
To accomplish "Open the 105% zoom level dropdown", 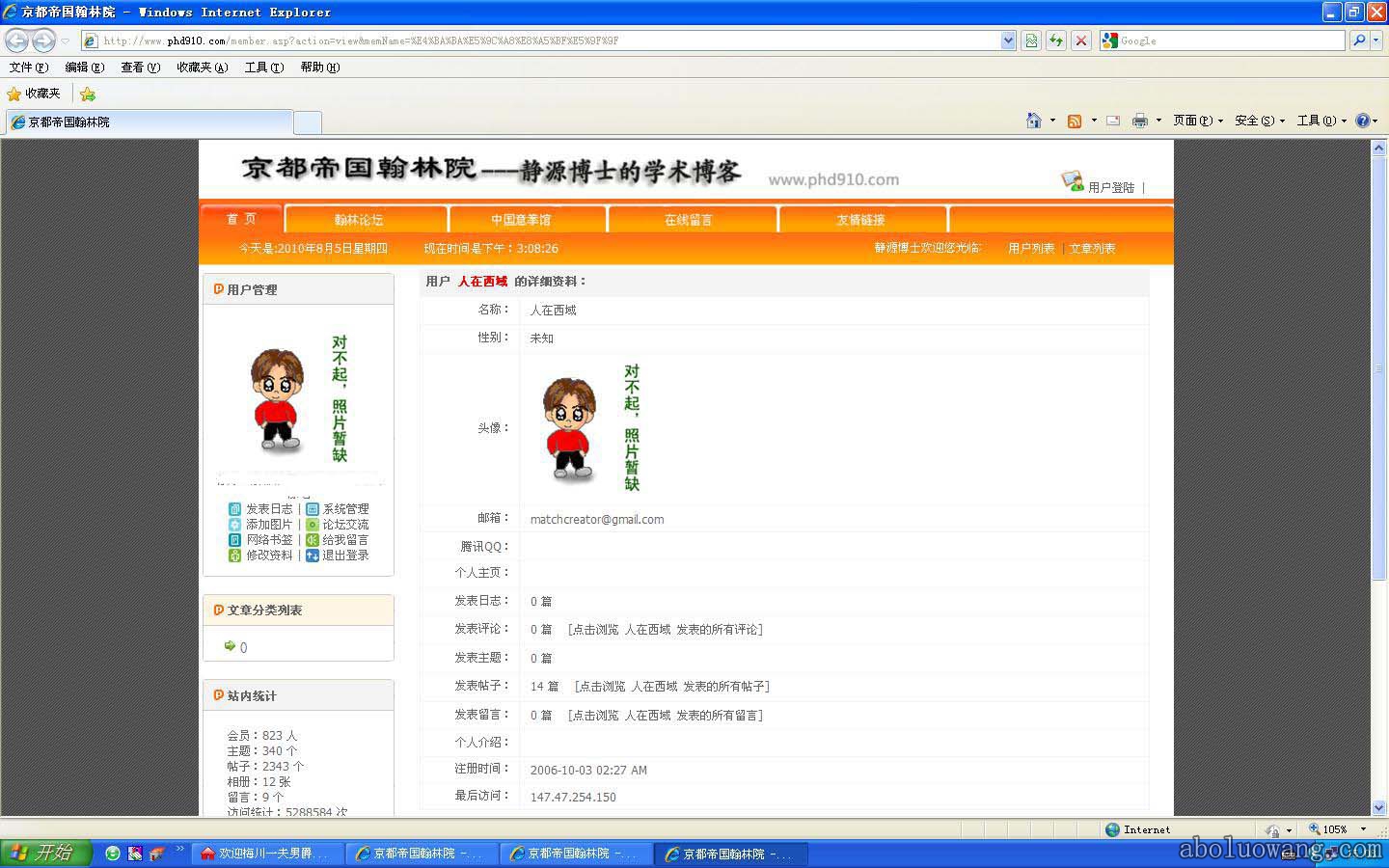I will [1363, 829].
